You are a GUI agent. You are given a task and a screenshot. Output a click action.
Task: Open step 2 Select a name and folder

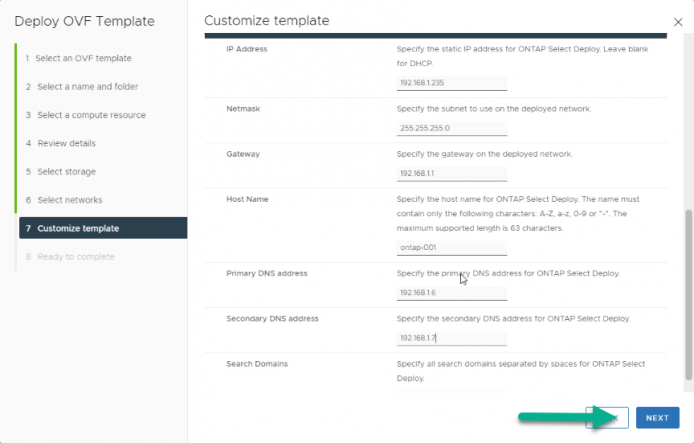pyautogui.click(x=82, y=86)
